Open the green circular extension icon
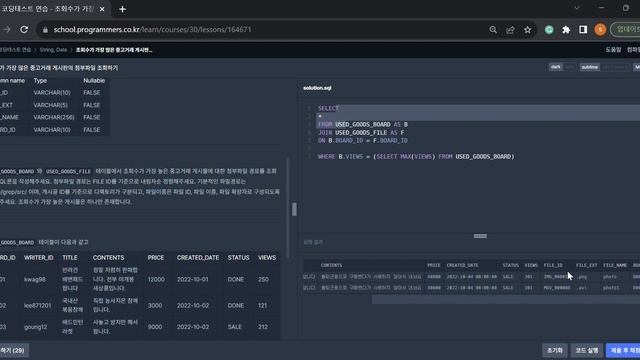 pos(549,29)
